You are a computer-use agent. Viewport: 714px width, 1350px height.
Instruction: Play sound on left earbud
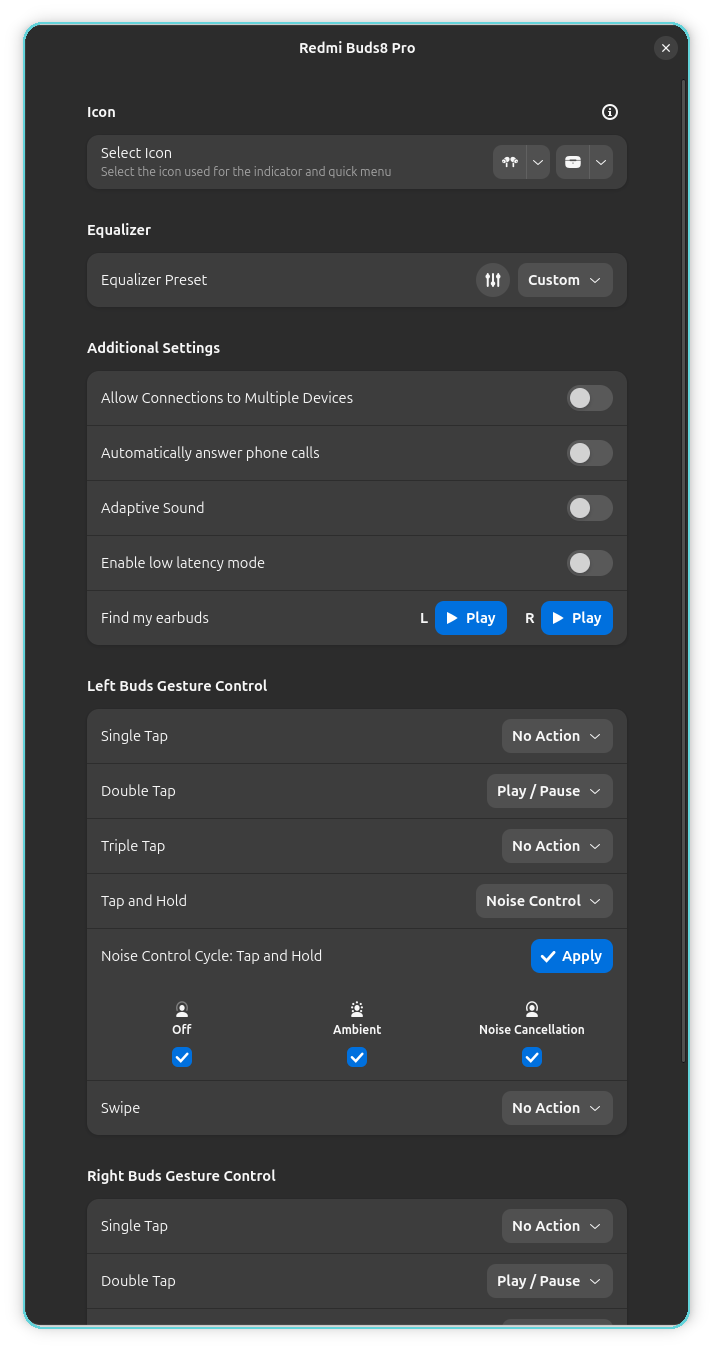(471, 618)
